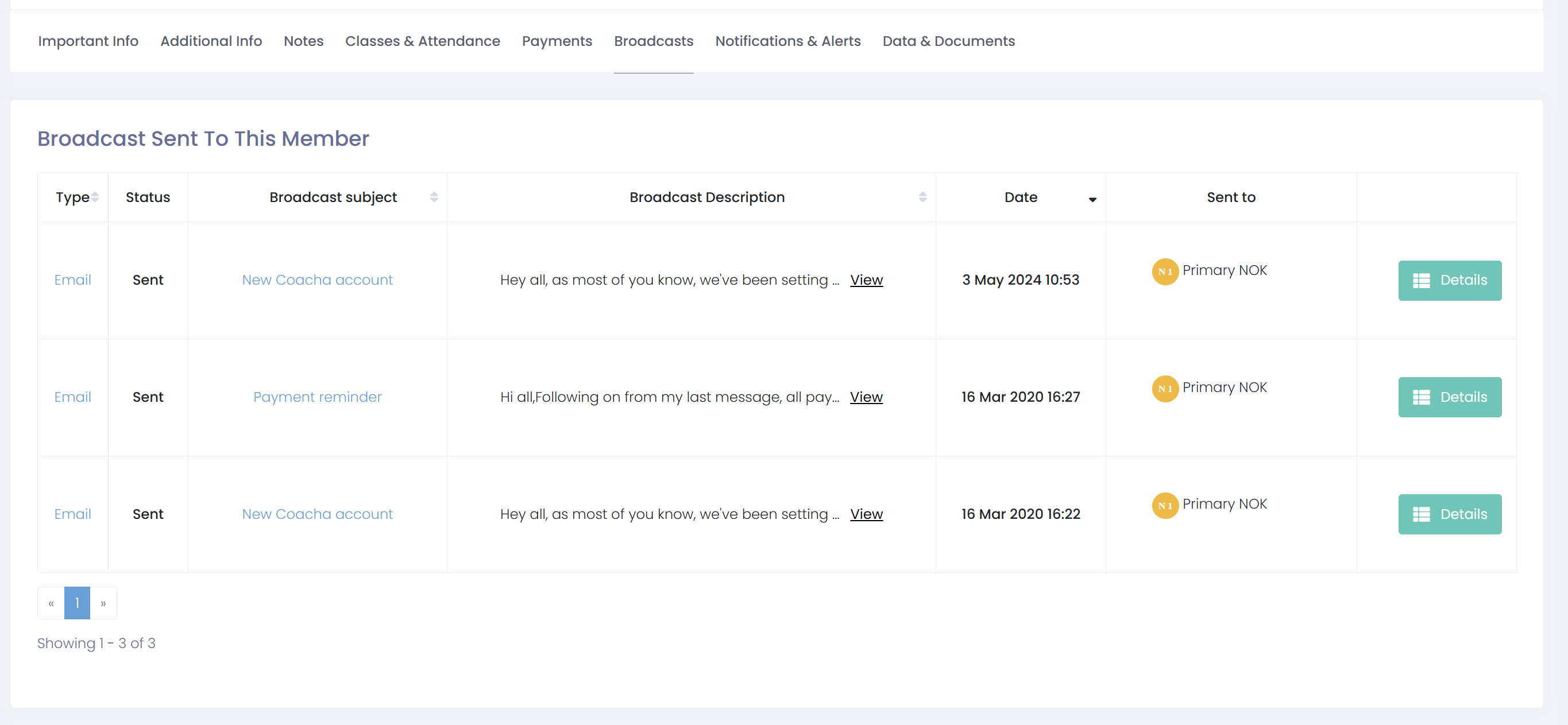View the full Payment reminder description
Image resolution: width=1568 pixels, height=725 pixels.
coord(866,397)
